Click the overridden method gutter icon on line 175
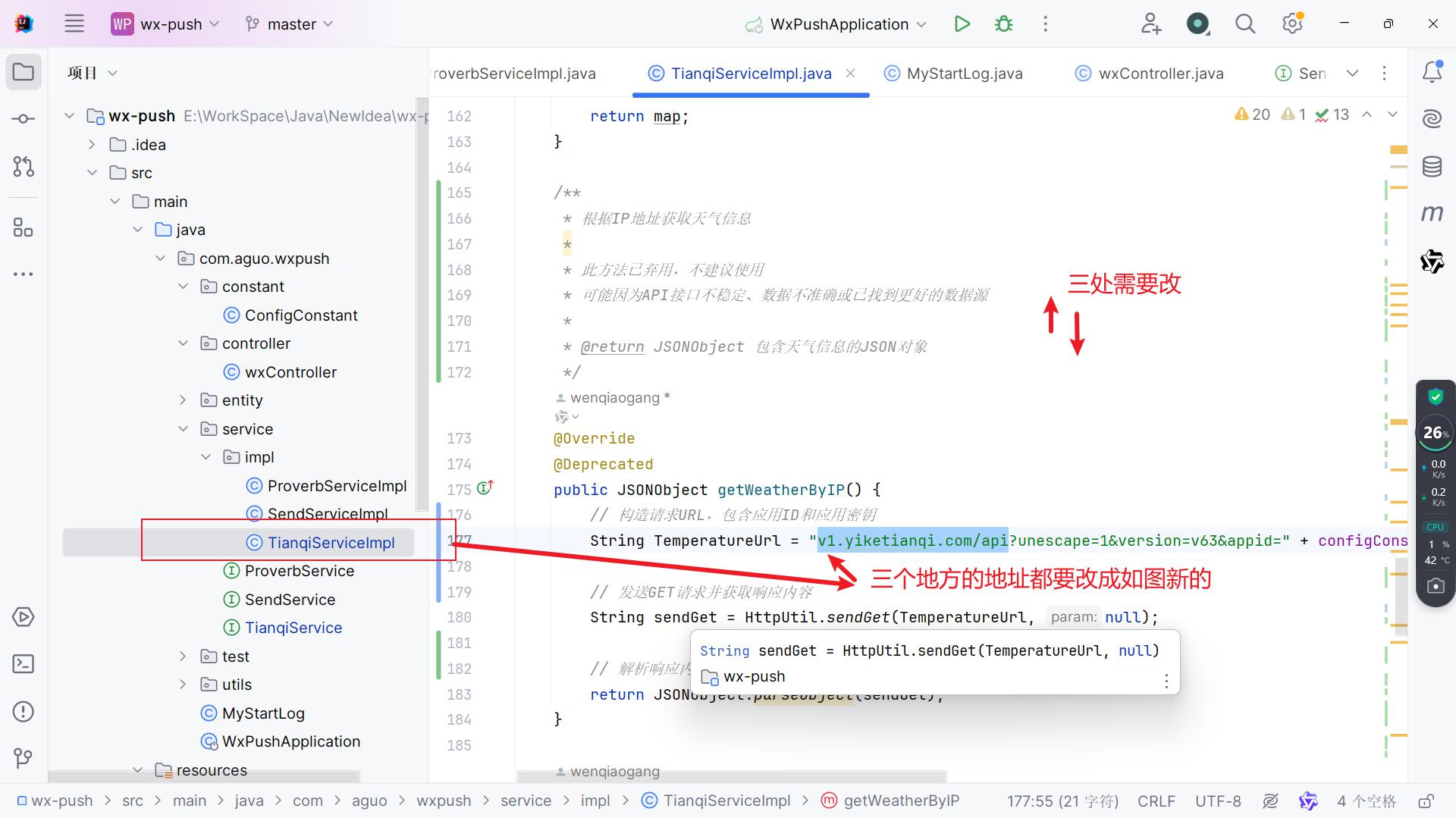This screenshot has height=818, width=1456. pyautogui.click(x=485, y=488)
